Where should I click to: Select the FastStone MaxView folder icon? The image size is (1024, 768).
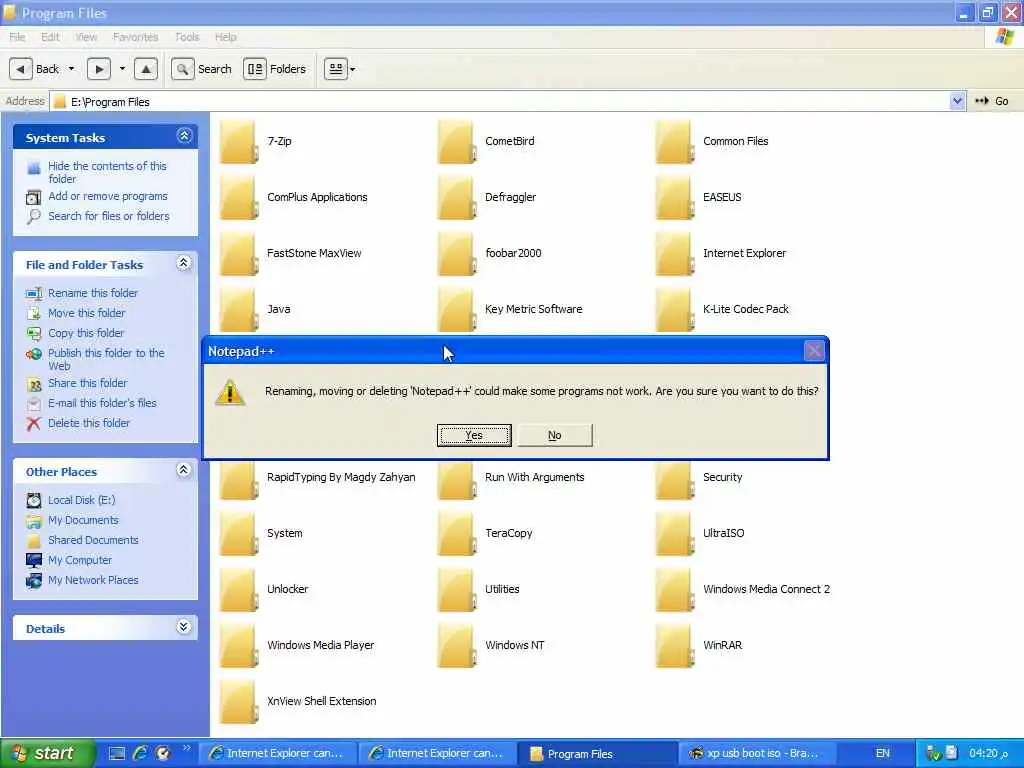pos(238,254)
